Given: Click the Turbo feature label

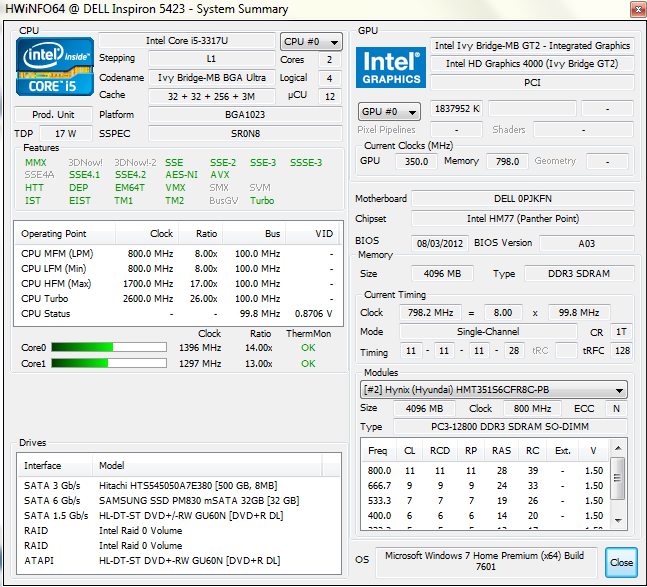Looking at the screenshot, I should tap(262, 201).
